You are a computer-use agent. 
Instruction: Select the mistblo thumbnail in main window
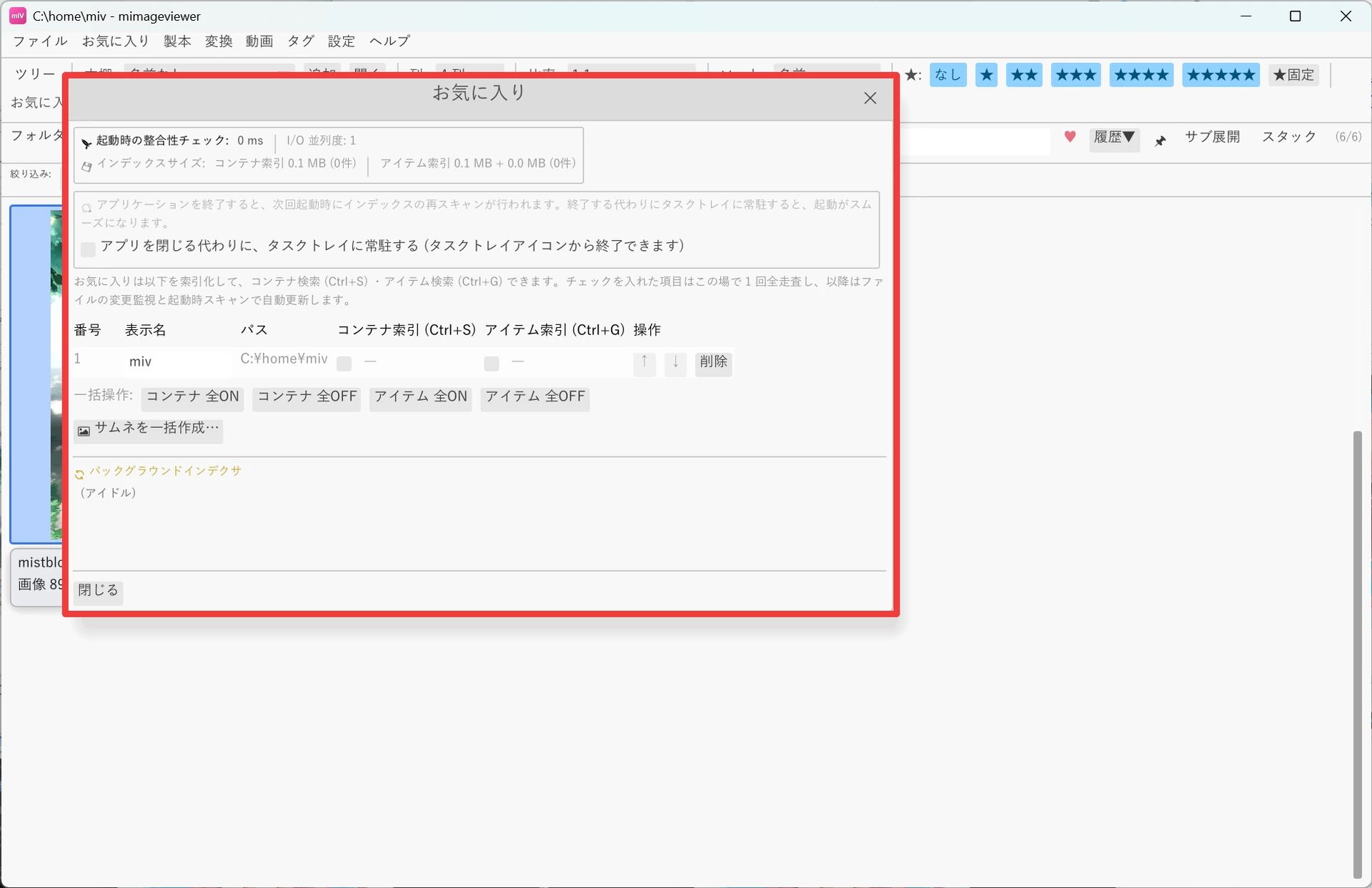(36, 374)
